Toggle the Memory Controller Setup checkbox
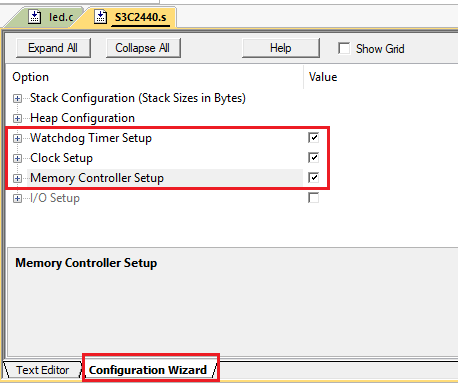The image size is (458, 387). [x=313, y=178]
